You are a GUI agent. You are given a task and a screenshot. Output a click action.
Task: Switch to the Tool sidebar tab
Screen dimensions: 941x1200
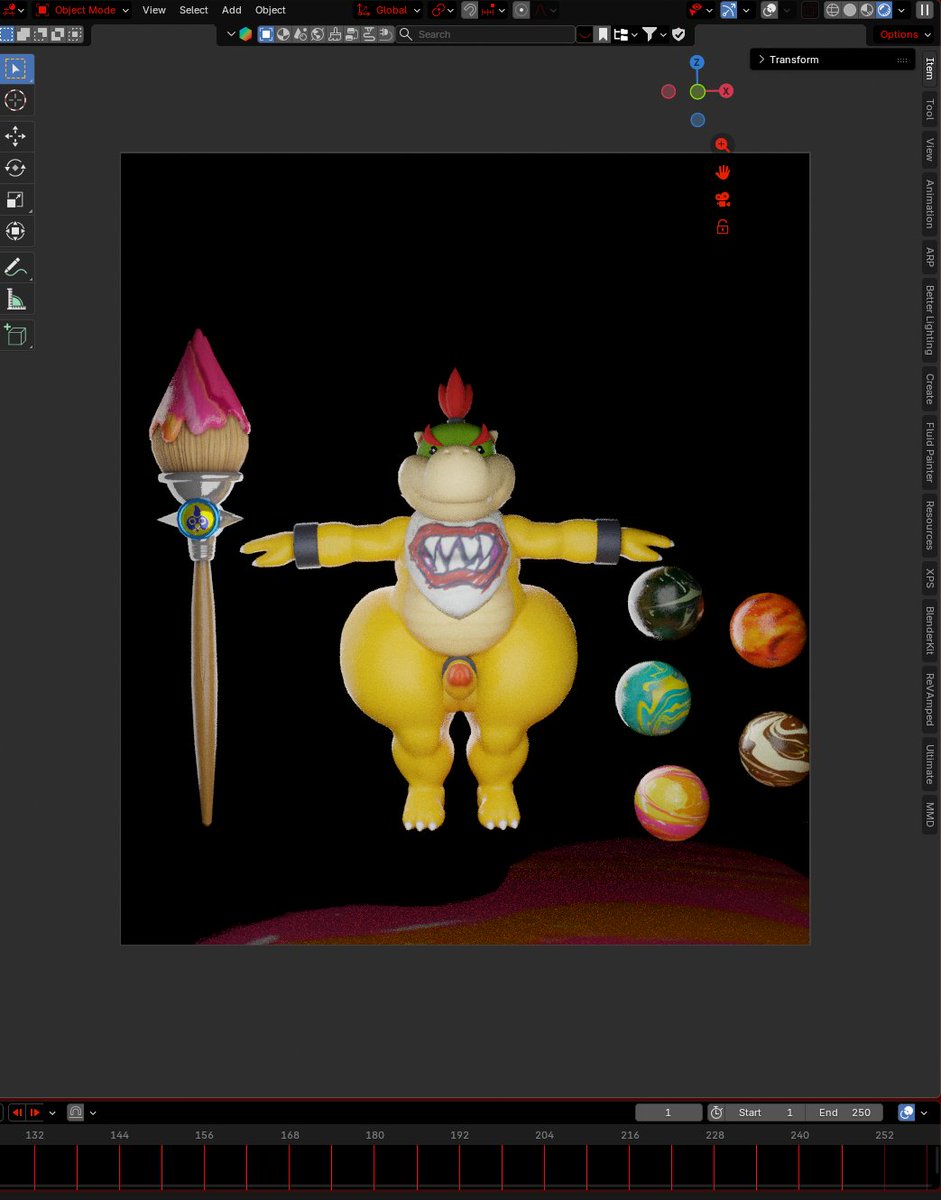pyautogui.click(x=929, y=109)
